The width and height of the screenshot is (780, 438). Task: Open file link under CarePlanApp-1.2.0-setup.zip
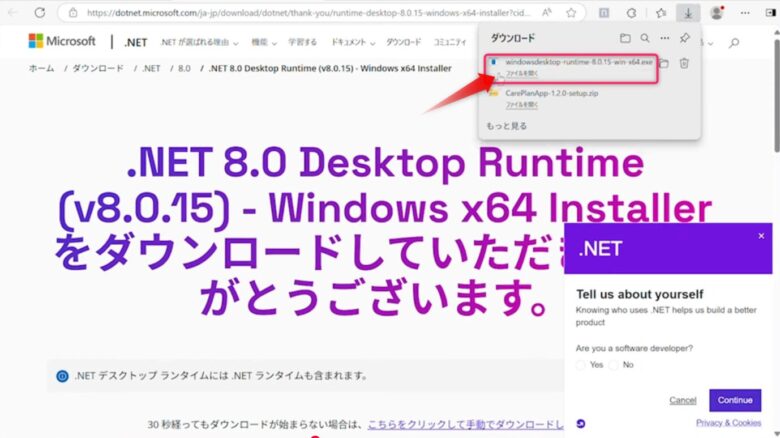[x=522, y=104]
